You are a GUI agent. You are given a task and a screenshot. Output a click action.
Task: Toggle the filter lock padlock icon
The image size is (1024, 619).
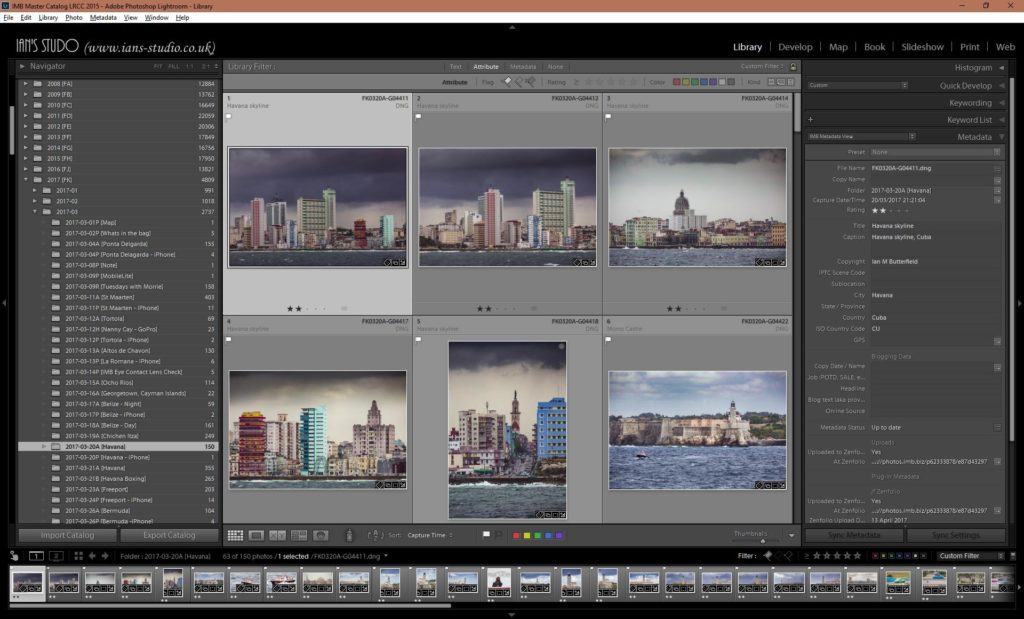pos(793,67)
